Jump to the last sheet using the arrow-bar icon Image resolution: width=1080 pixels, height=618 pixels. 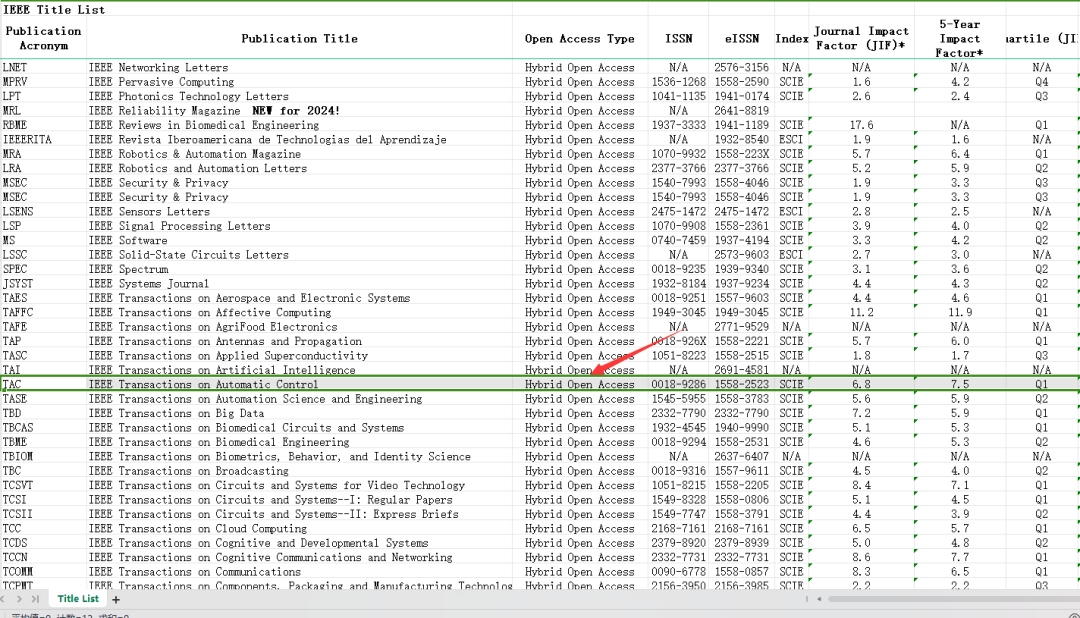pos(34,599)
